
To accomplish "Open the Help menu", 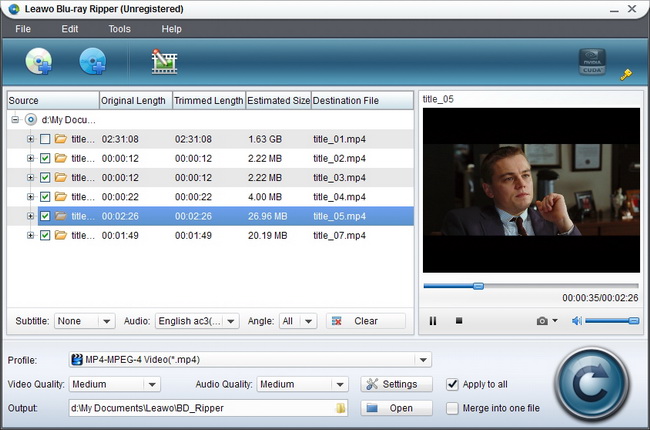I will [171, 29].
